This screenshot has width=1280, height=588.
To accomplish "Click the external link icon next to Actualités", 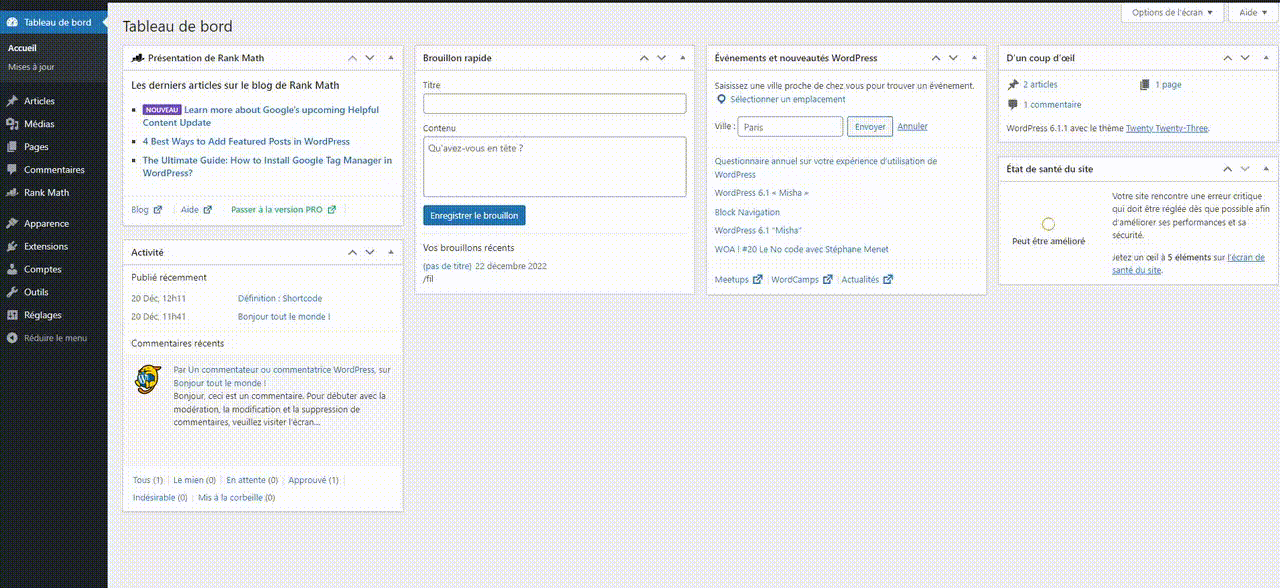I will click(888, 280).
